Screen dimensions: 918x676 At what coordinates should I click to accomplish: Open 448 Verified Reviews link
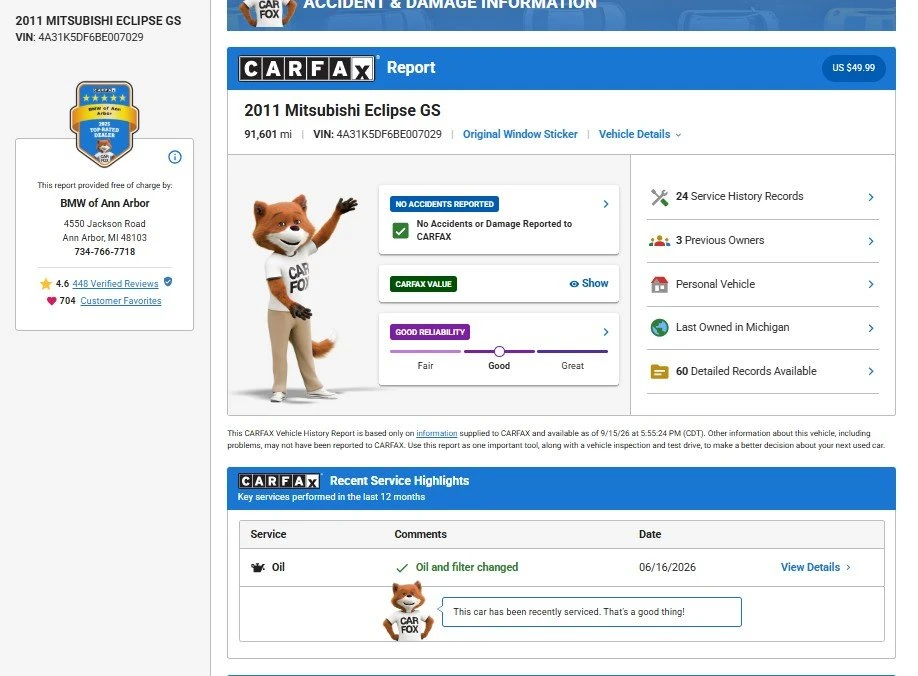(x=115, y=284)
